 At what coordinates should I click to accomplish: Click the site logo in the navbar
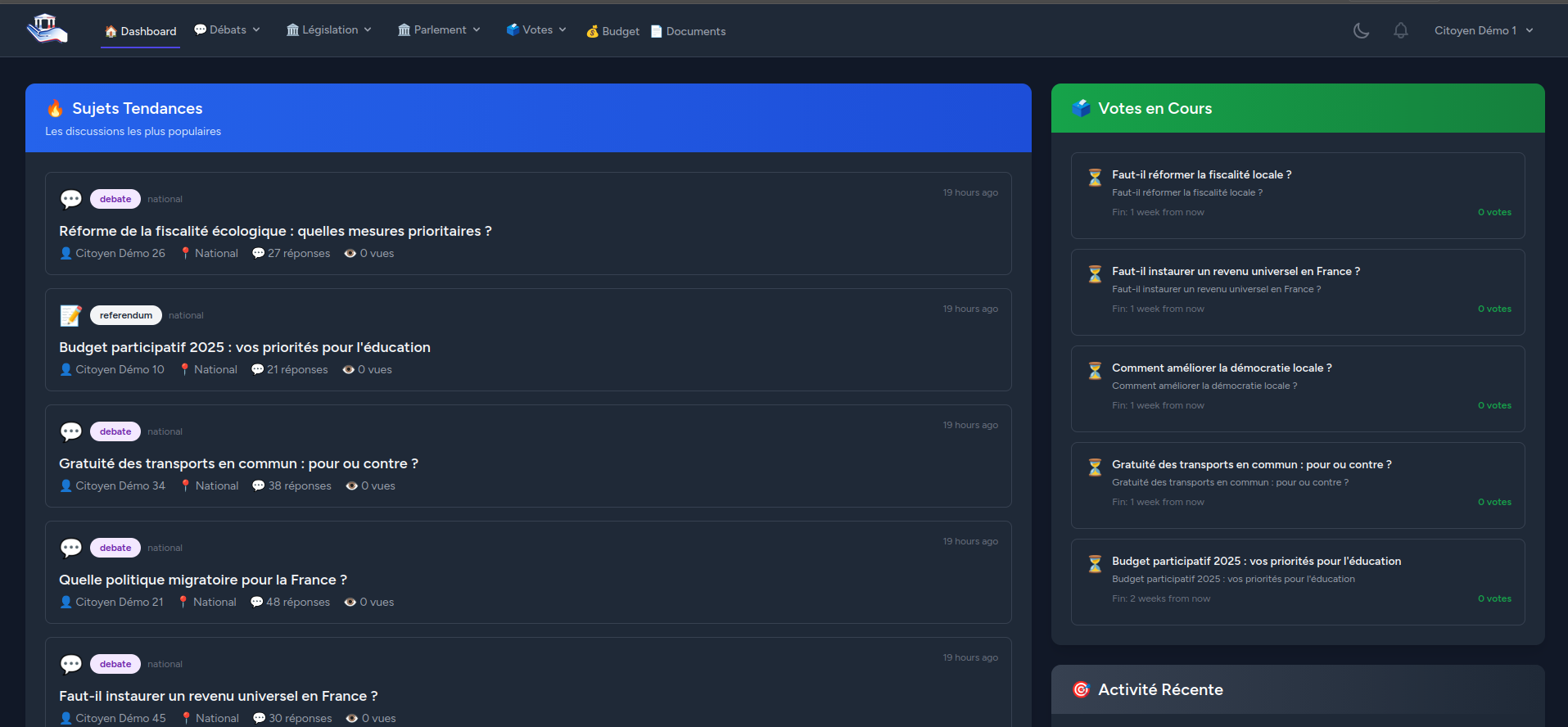click(47, 29)
